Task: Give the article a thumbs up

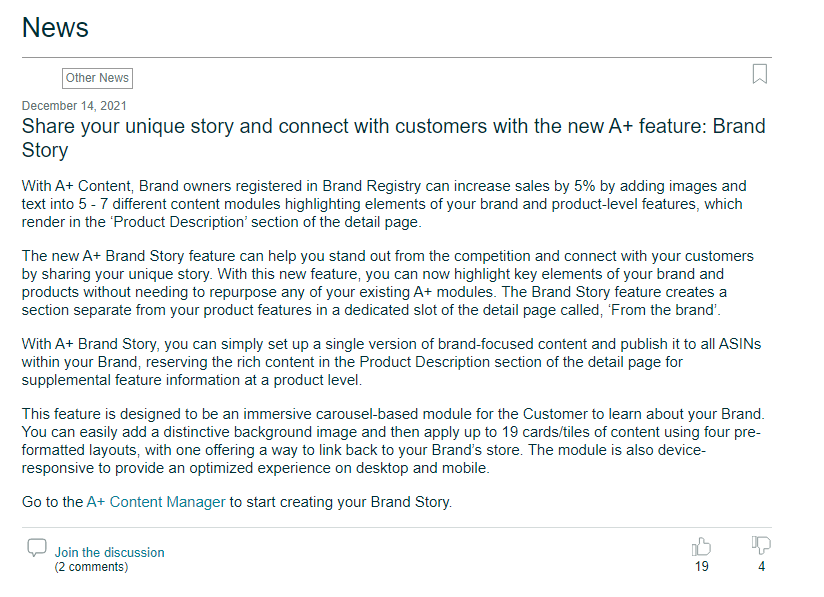Action: pyautogui.click(x=701, y=547)
